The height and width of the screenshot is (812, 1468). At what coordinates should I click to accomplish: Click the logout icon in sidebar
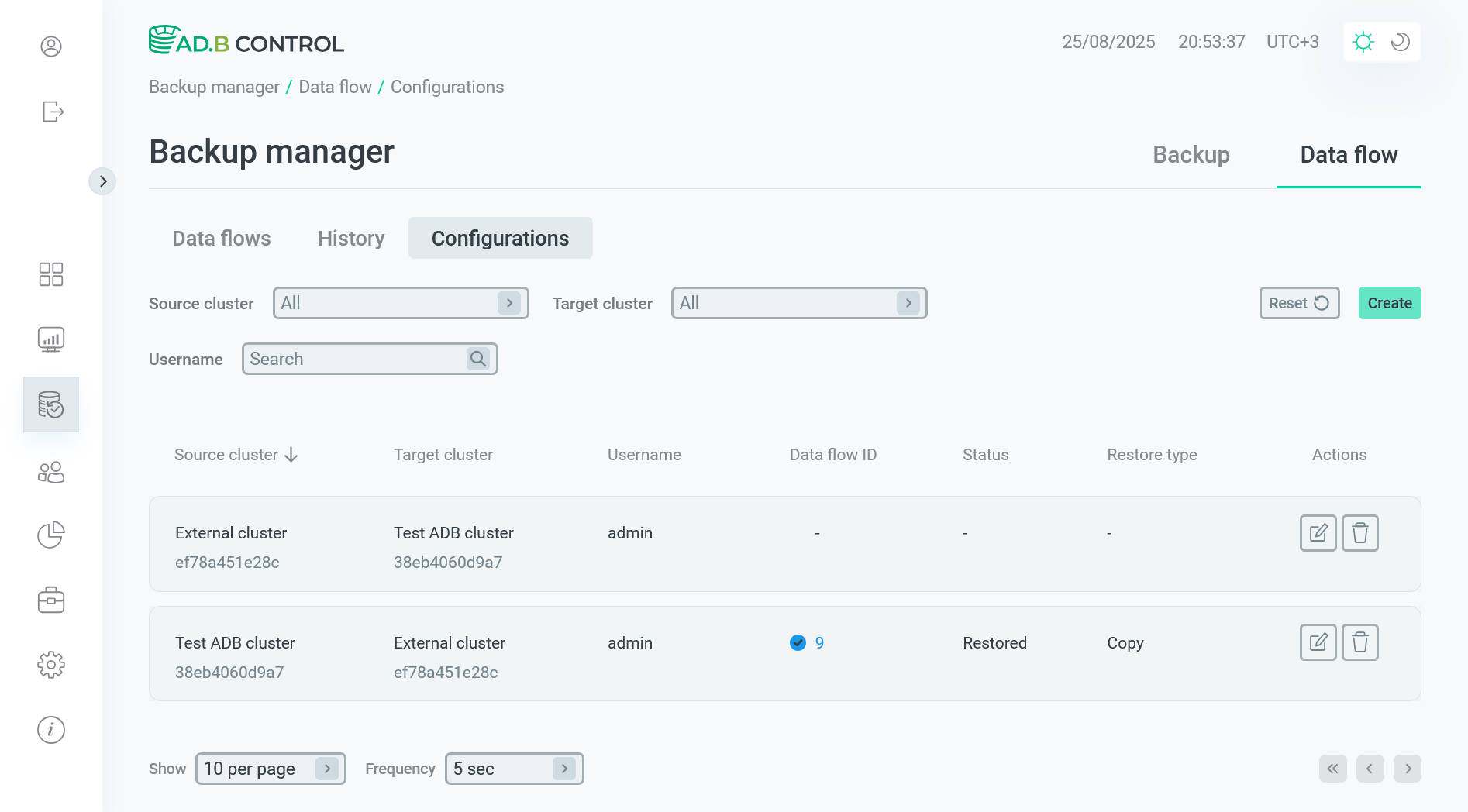pyautogui.click(x=51, y=112)
